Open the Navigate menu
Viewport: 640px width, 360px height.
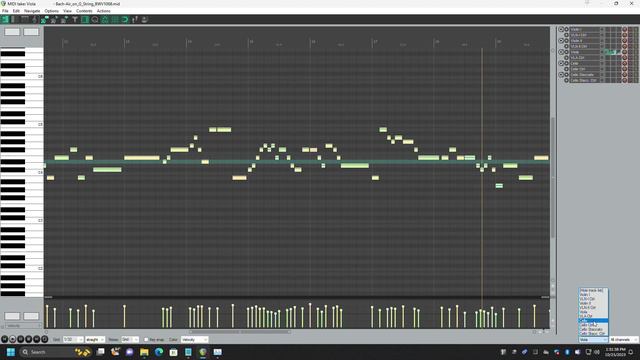click(x=32, y=11)
